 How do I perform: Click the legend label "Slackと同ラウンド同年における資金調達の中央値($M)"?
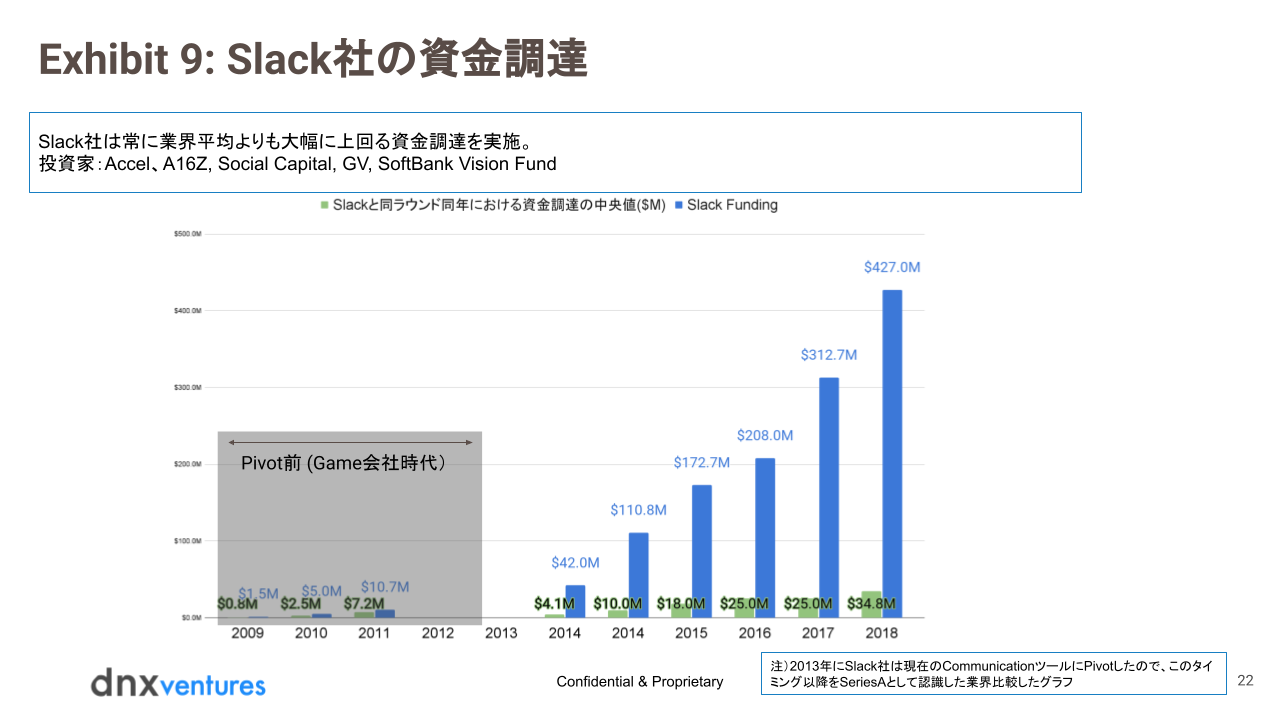(499, 205)
